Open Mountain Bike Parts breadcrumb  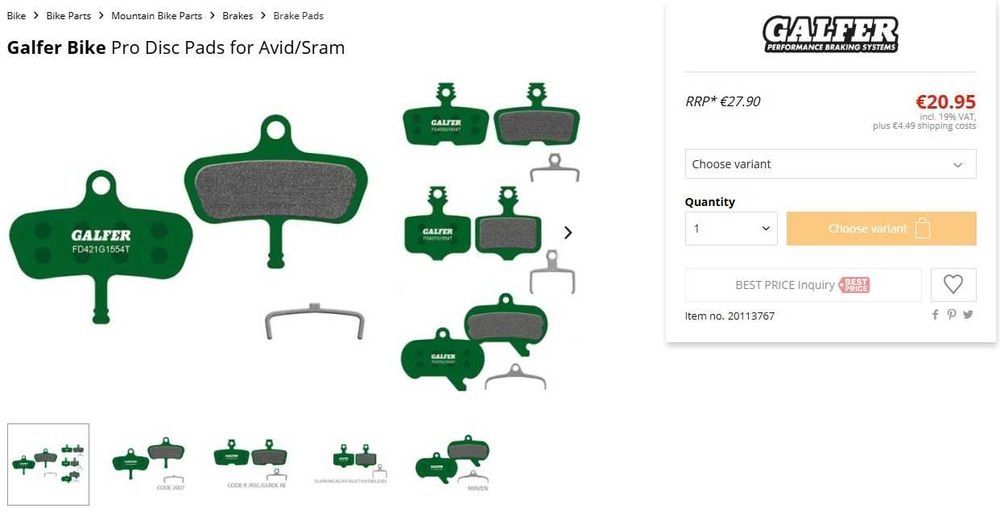point(156,16)
